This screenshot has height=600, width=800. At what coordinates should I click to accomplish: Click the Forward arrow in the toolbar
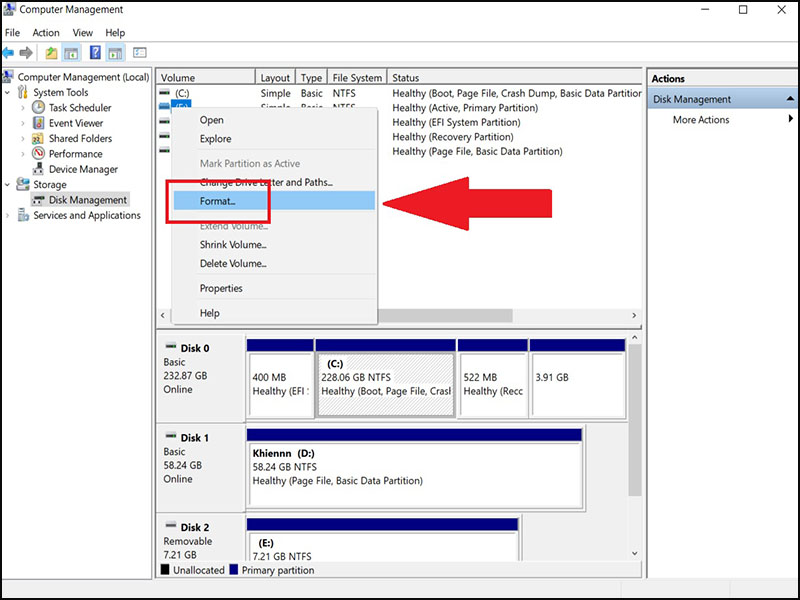point(25,53)
